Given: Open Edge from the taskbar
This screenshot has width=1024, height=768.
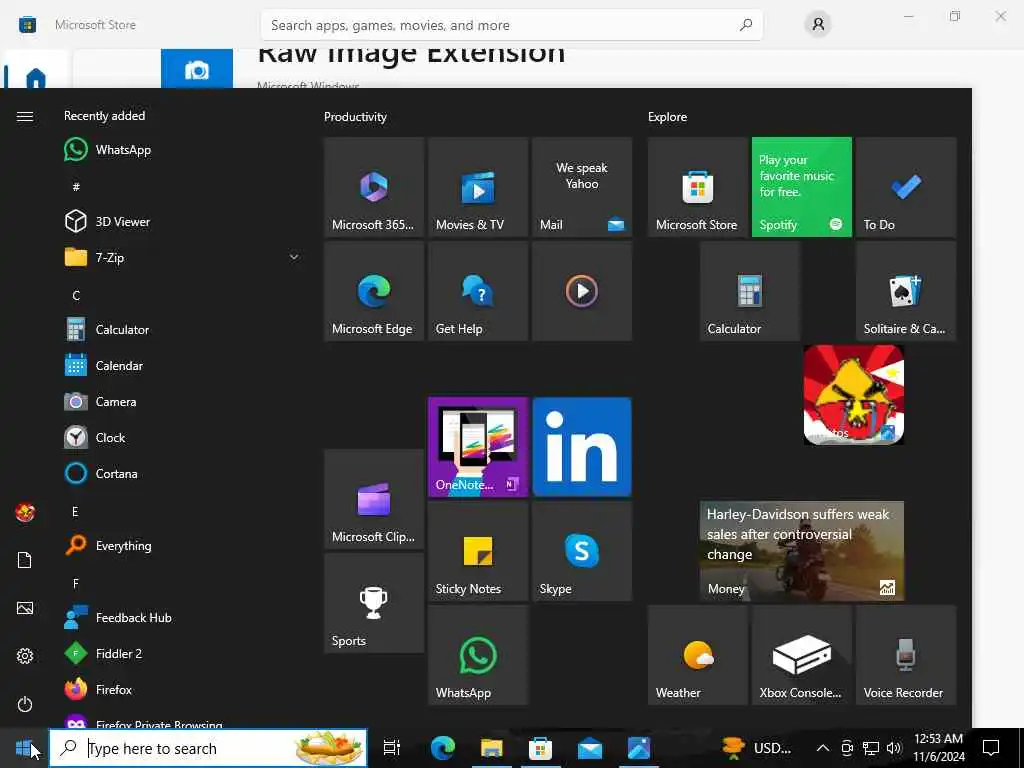Looking at the screenshot, I should pos(443,748).
